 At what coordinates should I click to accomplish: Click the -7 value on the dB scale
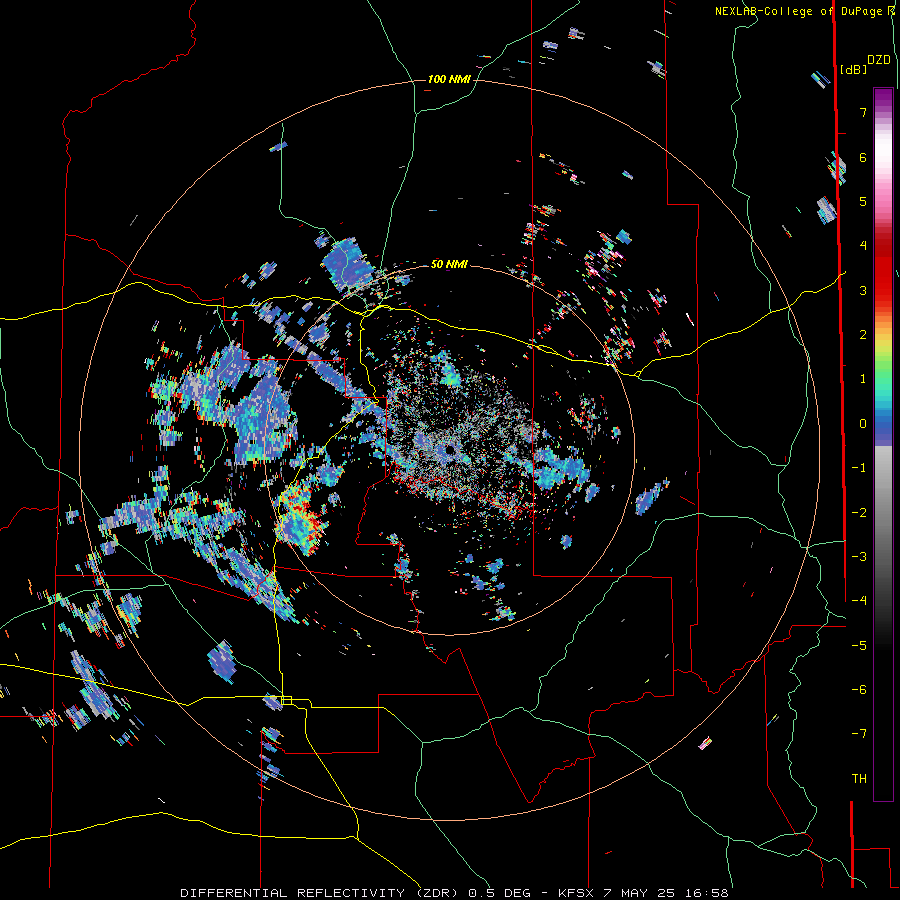tap(859, 734)
